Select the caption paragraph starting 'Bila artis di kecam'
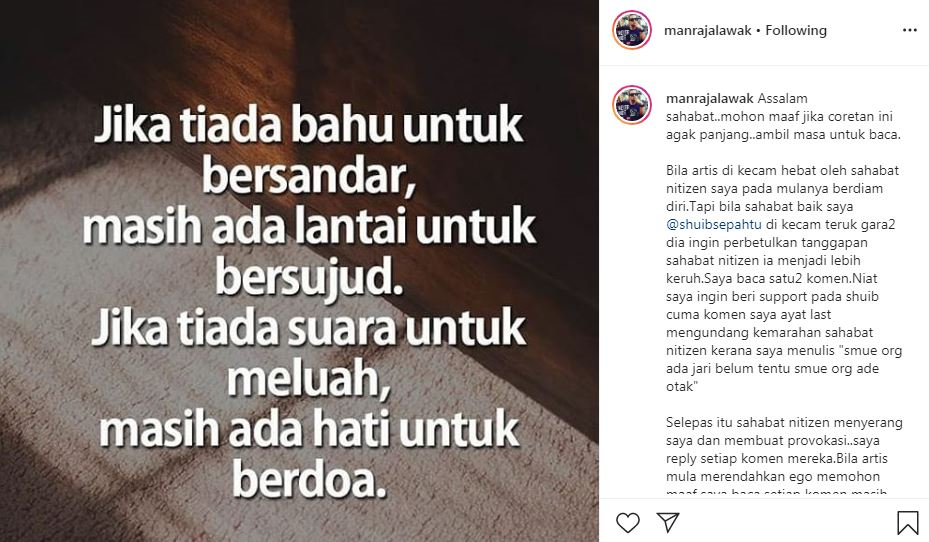929x542 pixels. click(783, 278)
